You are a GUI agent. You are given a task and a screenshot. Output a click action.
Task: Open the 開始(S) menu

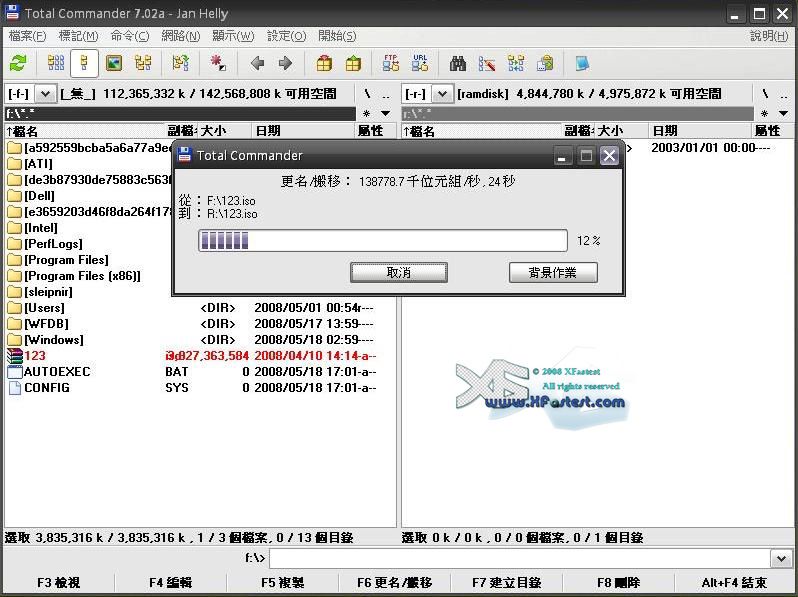click(337, 36)
